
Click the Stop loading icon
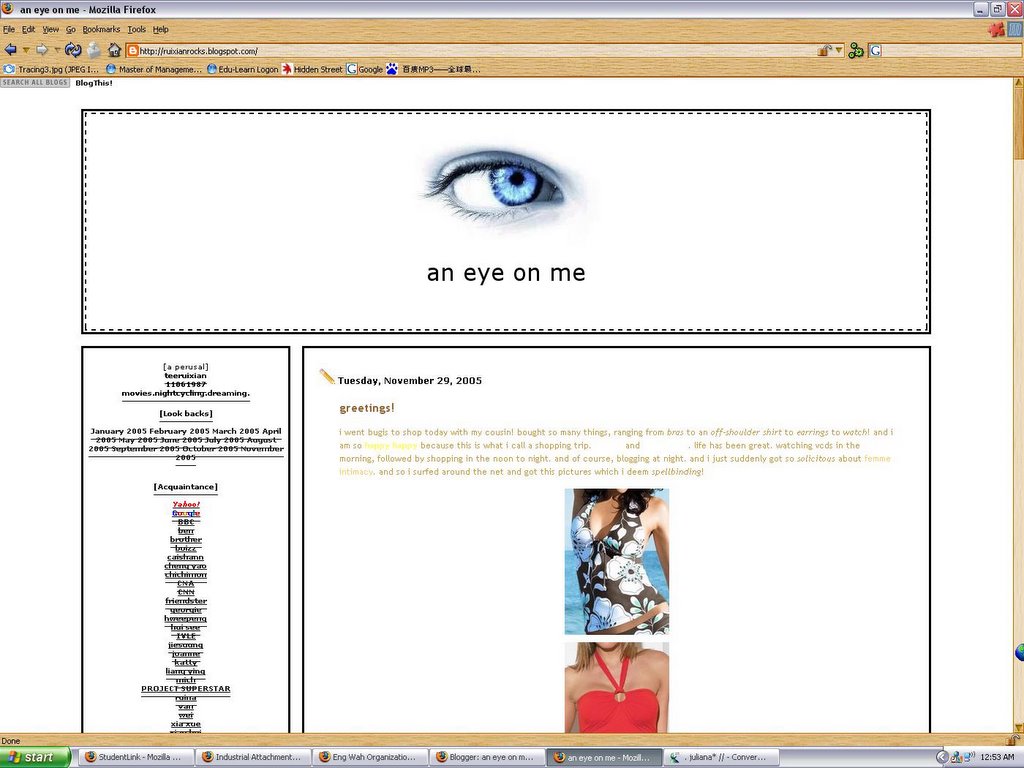tap(94, 50)
